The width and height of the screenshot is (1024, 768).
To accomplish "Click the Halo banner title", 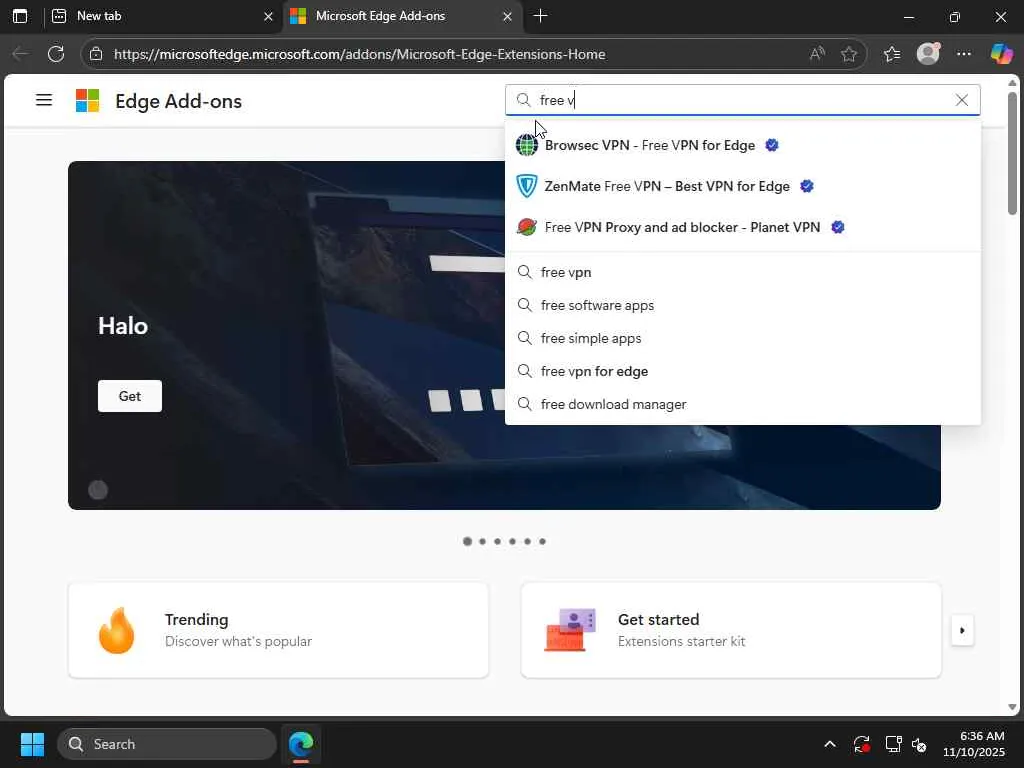I will [123, 325].
